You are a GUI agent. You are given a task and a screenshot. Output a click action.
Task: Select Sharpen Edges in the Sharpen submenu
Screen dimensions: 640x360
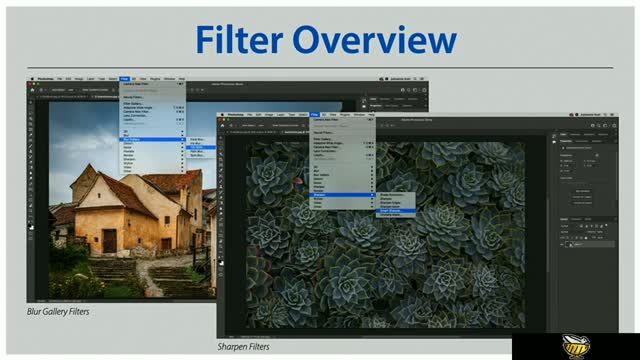396,203
